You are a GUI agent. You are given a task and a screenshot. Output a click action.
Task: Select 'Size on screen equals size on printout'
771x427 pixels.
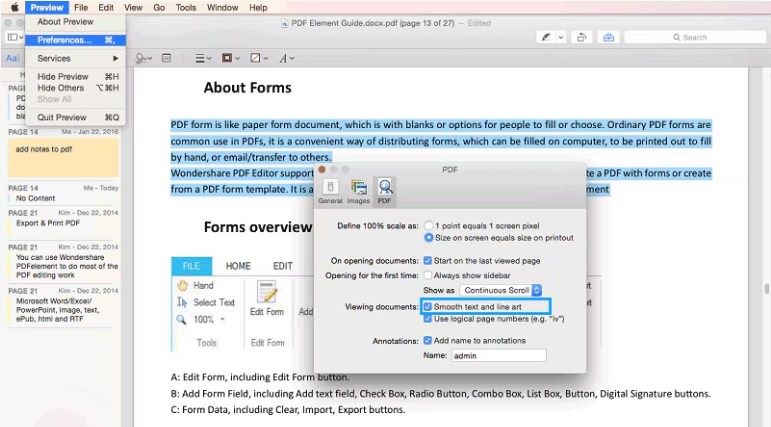click(x=429, y=238)
